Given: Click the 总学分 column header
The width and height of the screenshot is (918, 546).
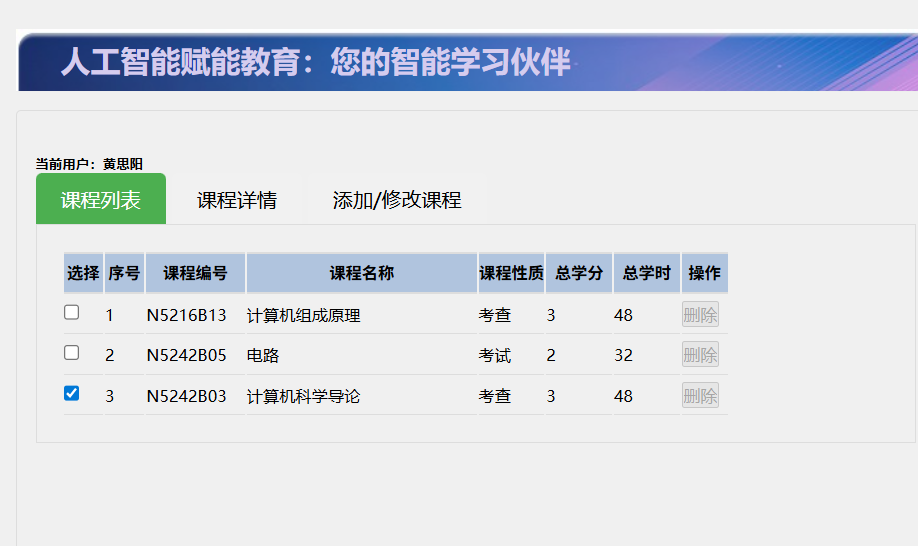Looking at the screenshot, I should point(579,274).
